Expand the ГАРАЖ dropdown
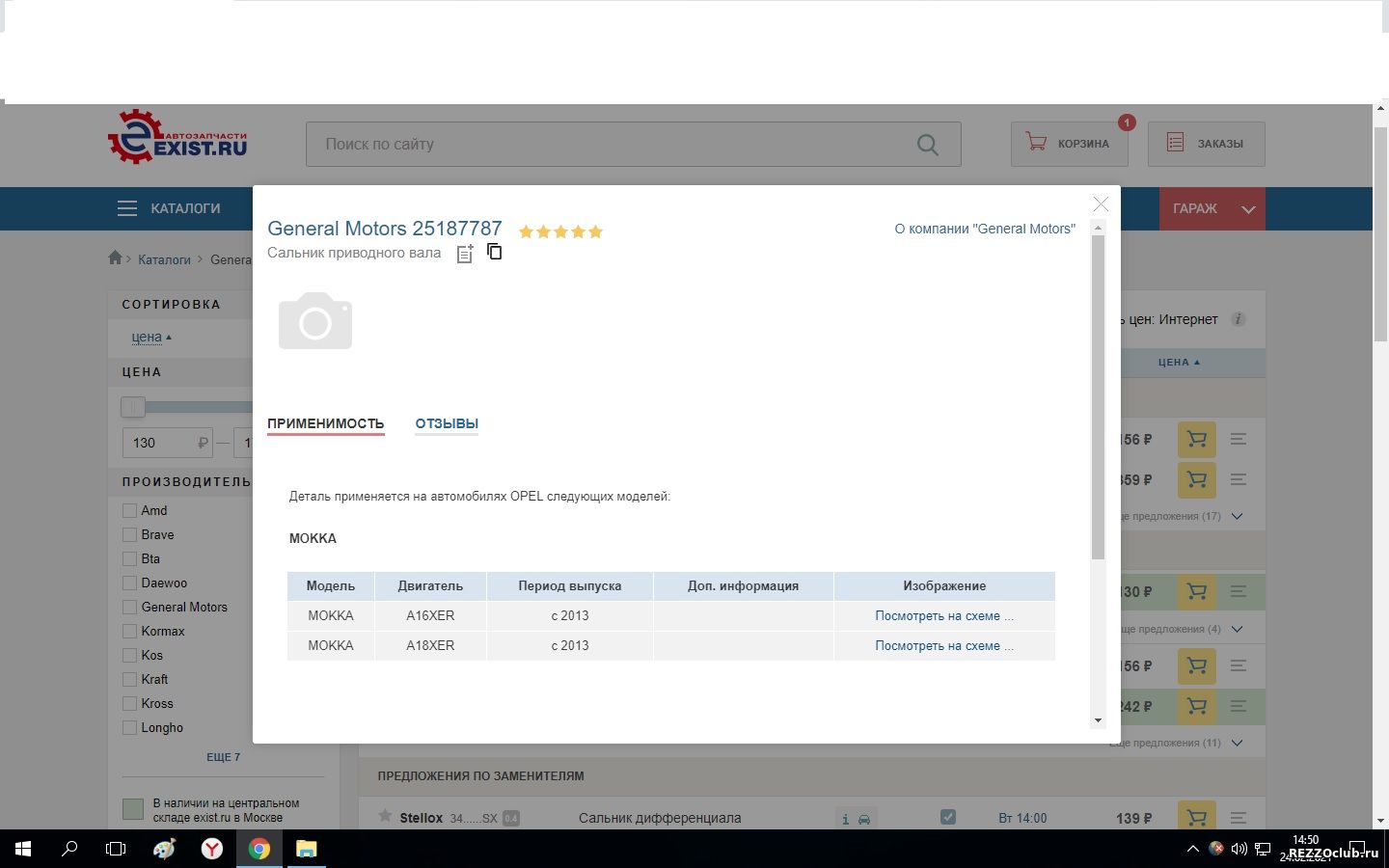This screenshot has height=868, width=1389. [x=1212, y=208]
